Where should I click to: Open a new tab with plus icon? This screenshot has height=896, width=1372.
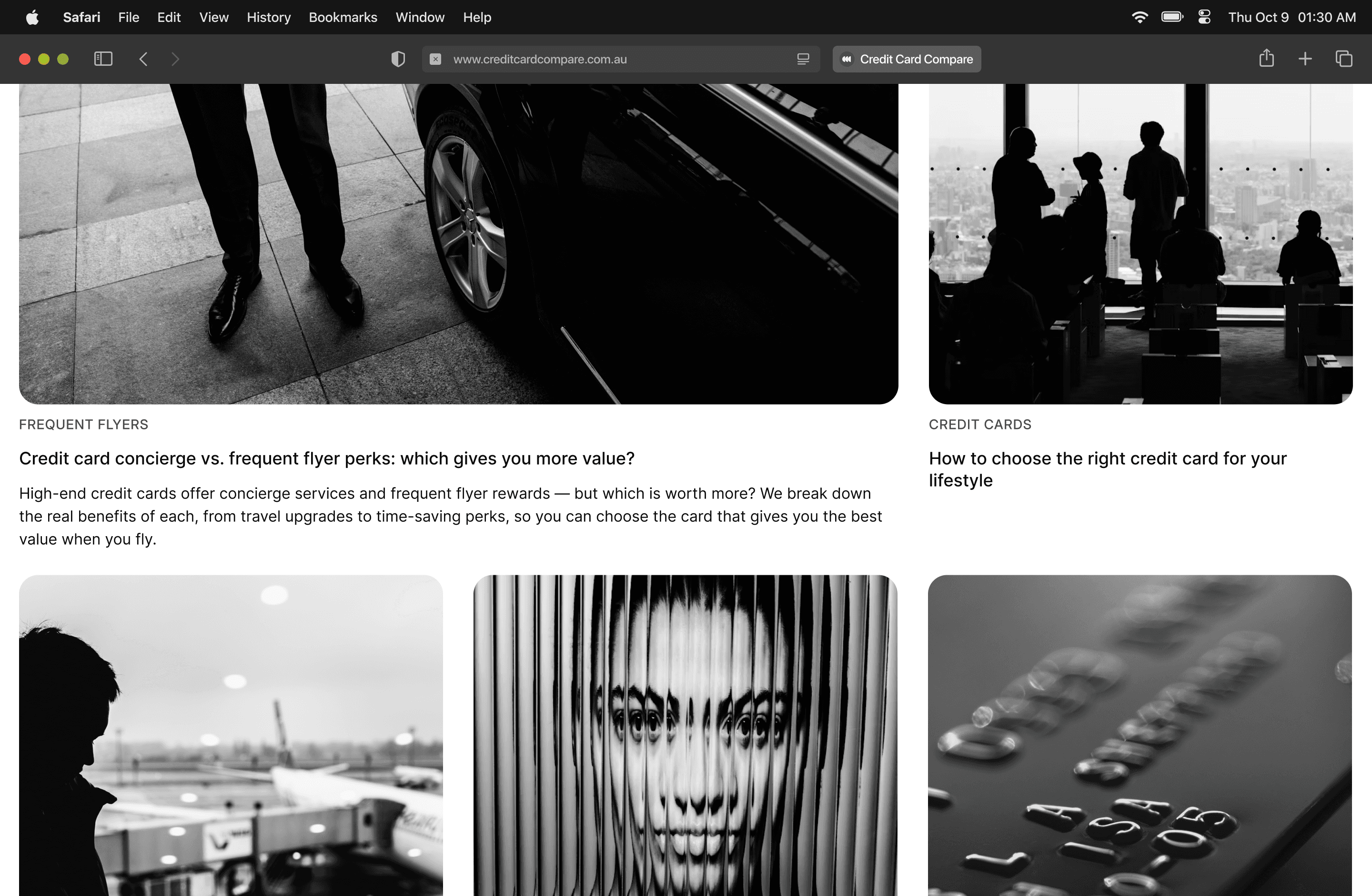(1305, 59)
